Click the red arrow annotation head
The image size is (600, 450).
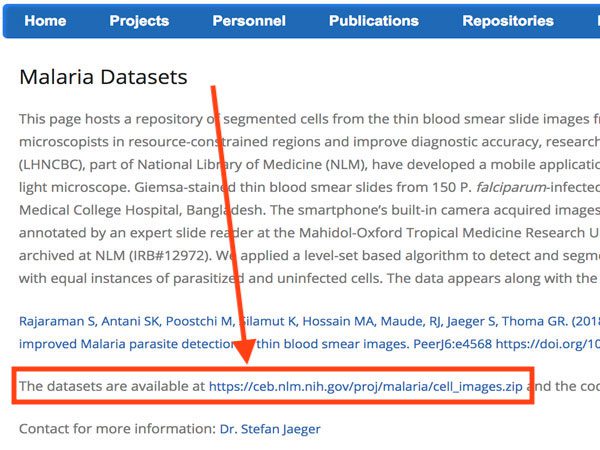tap(245, 351)
